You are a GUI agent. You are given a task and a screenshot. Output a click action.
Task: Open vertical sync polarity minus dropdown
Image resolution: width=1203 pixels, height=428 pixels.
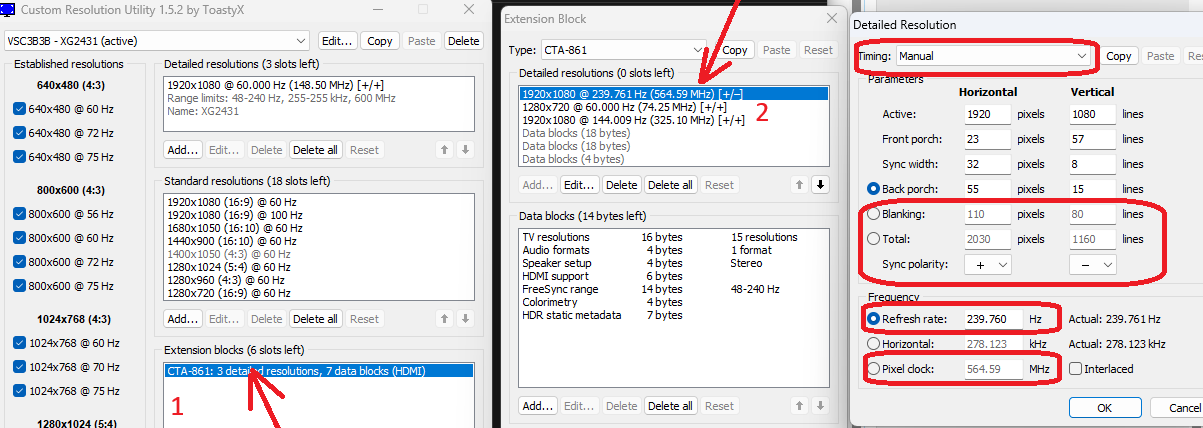[1092, 264]
